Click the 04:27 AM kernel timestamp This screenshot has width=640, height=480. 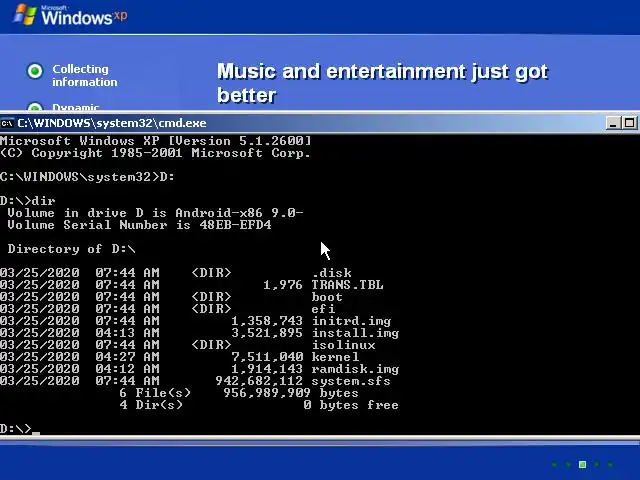(127, 357)
